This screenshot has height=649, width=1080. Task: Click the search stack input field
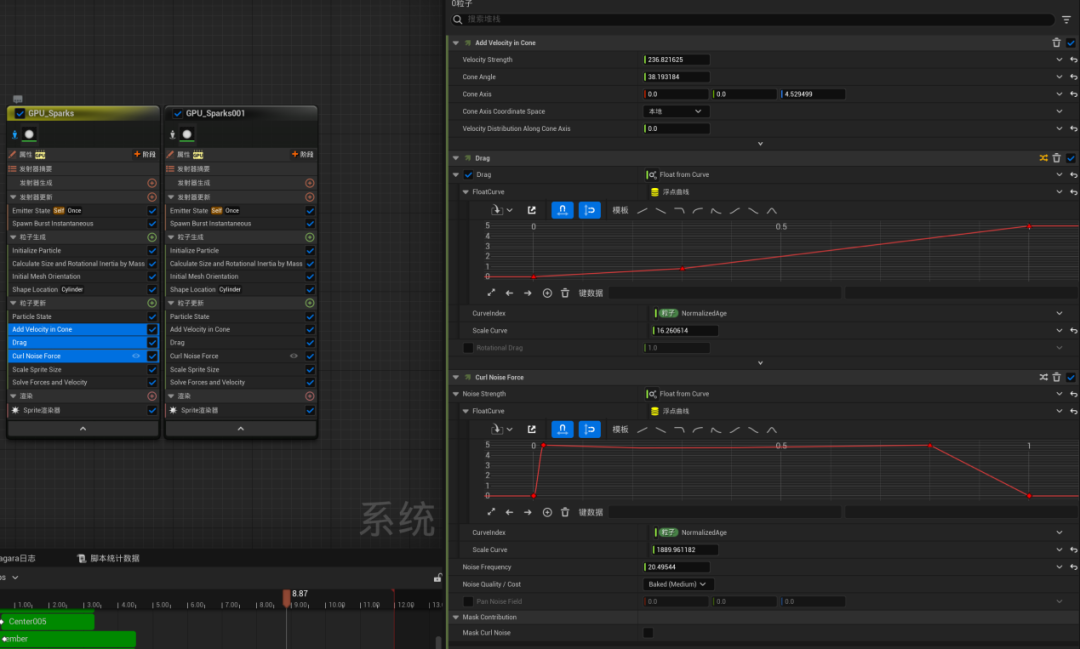[753, 19]
